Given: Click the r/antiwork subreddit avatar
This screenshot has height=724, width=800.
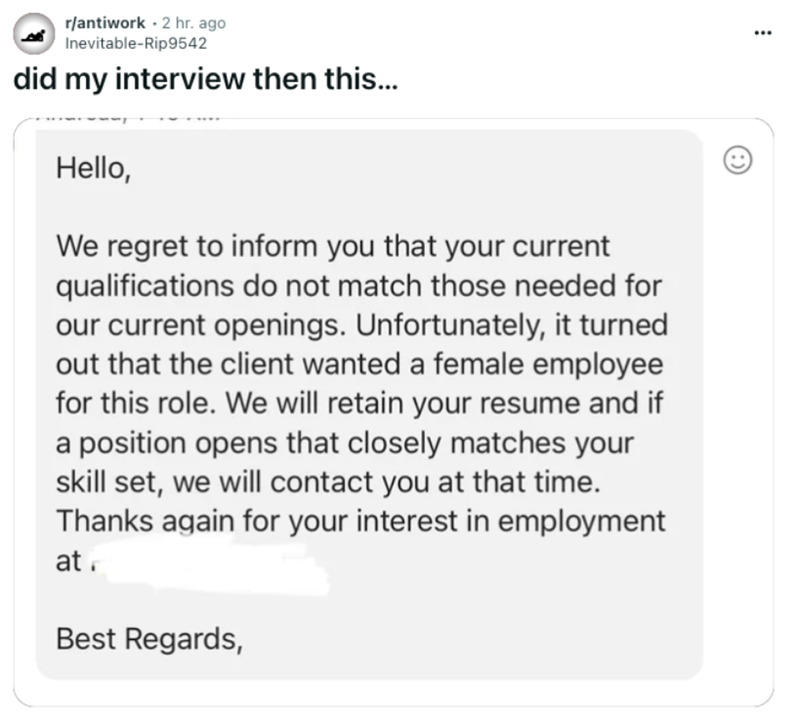Looking at the screenshot, I should pos(34,33).
